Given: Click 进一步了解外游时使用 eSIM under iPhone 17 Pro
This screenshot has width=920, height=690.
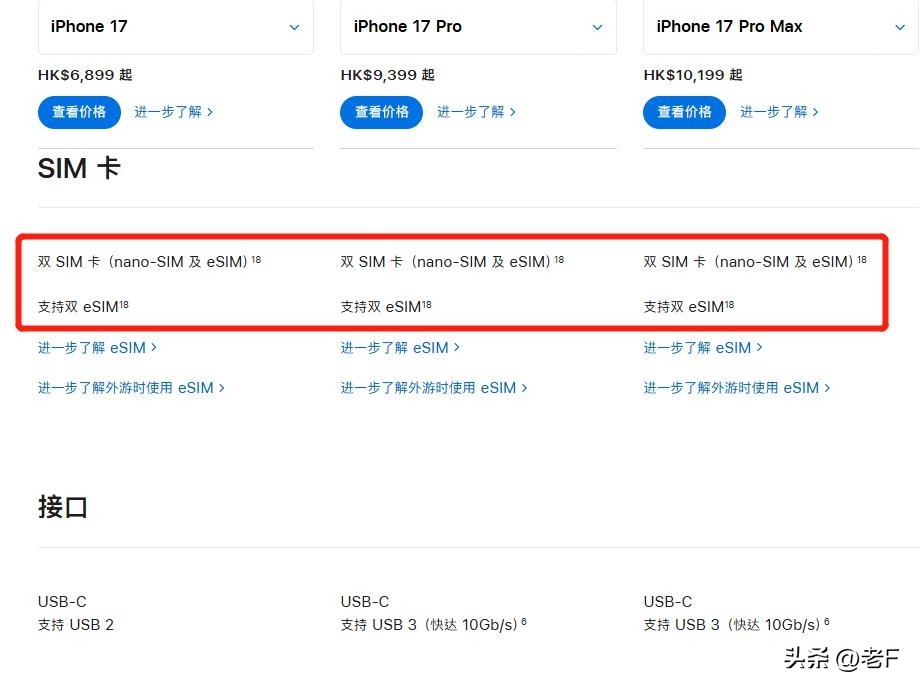Looking at the screenshot, I should [434, 388].
